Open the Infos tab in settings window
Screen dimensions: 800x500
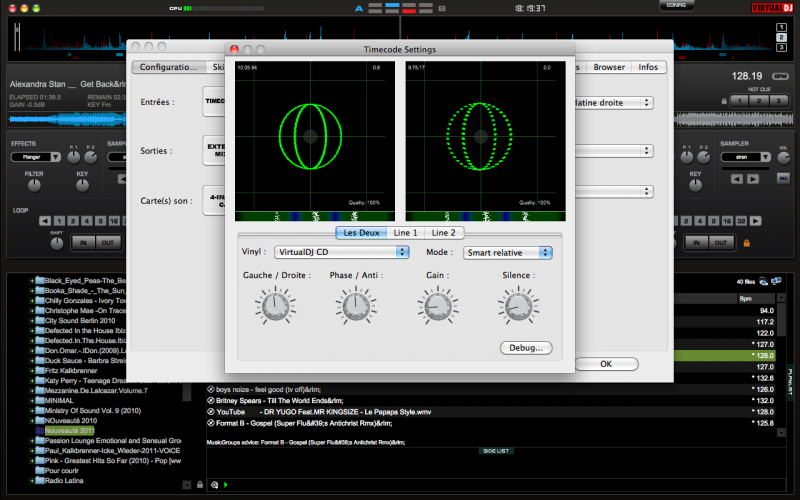[x=648, y=67]
